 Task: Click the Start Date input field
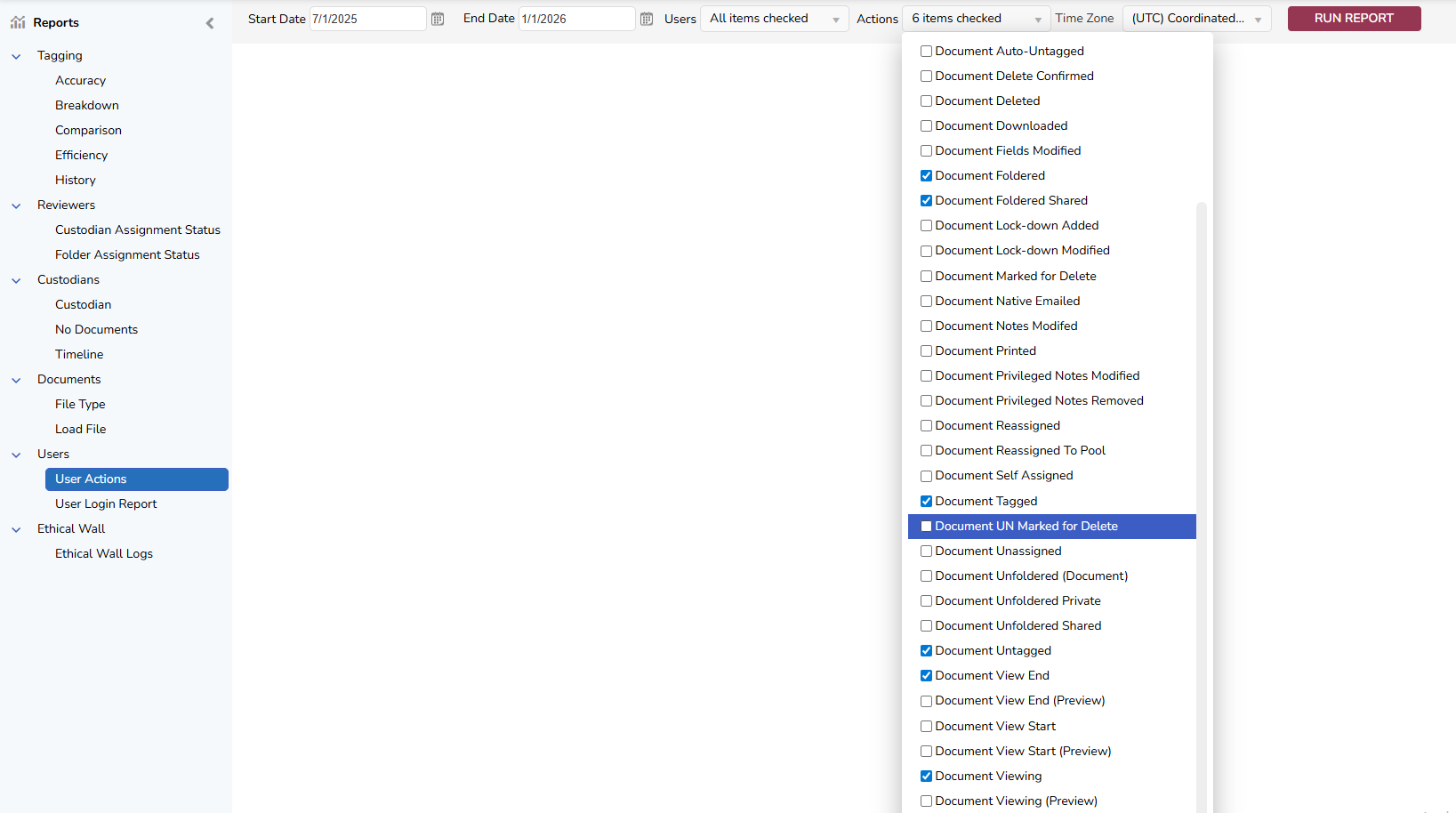click(x=366, y=19)
